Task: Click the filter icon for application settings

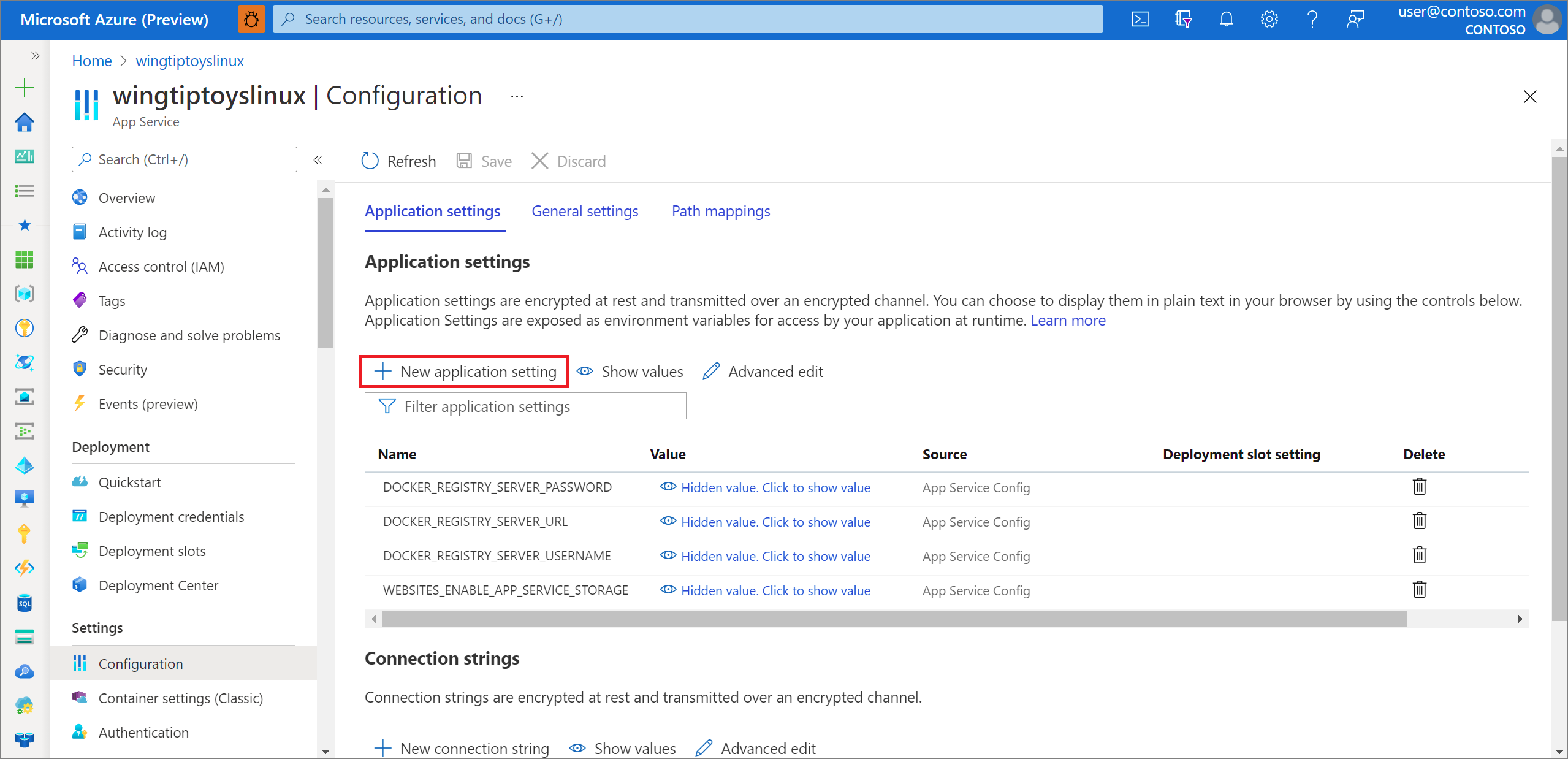Action: pyautogui.click(x=386, y=406)
